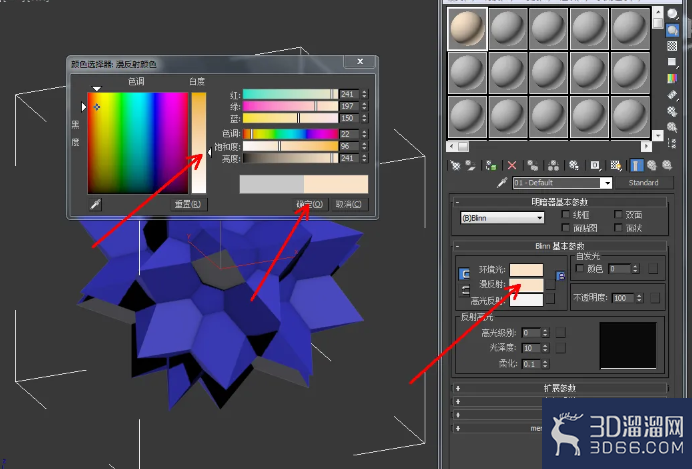The image size is (692, 469).
Task: Click the map button beside 不透明度
Action: (654, 298)
